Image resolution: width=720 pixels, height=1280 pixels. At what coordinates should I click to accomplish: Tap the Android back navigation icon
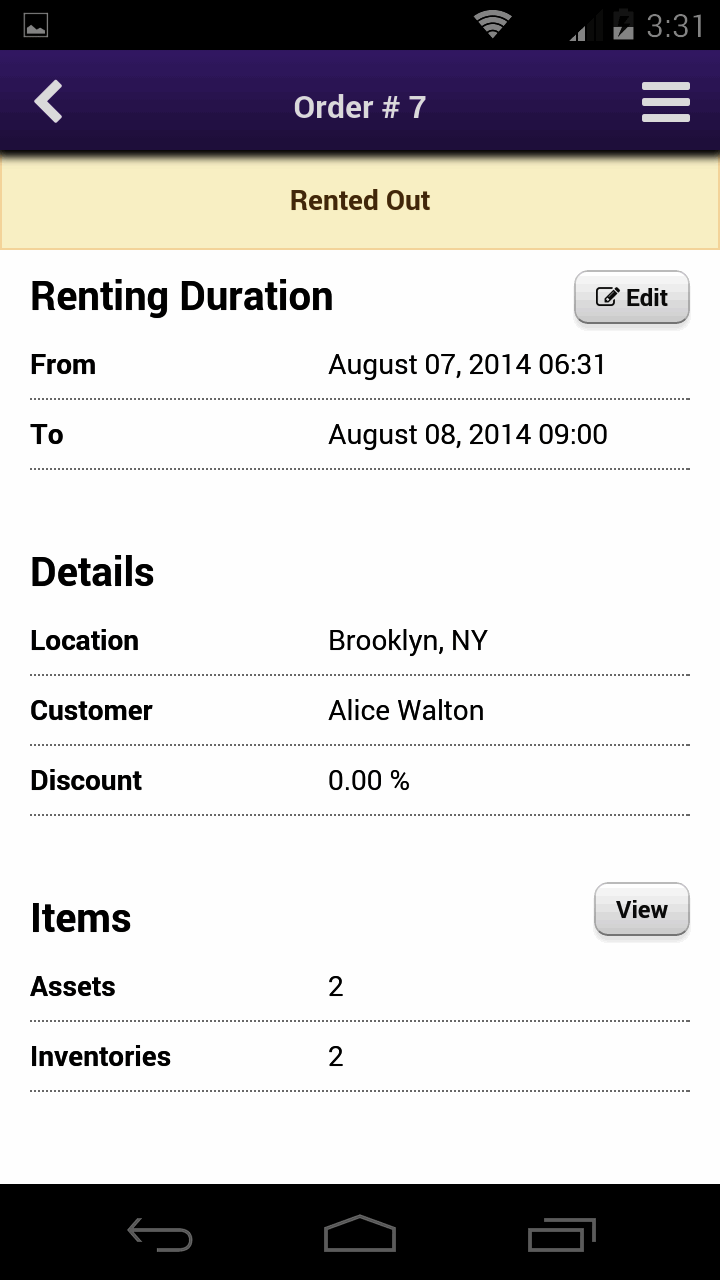(160, 1234)
